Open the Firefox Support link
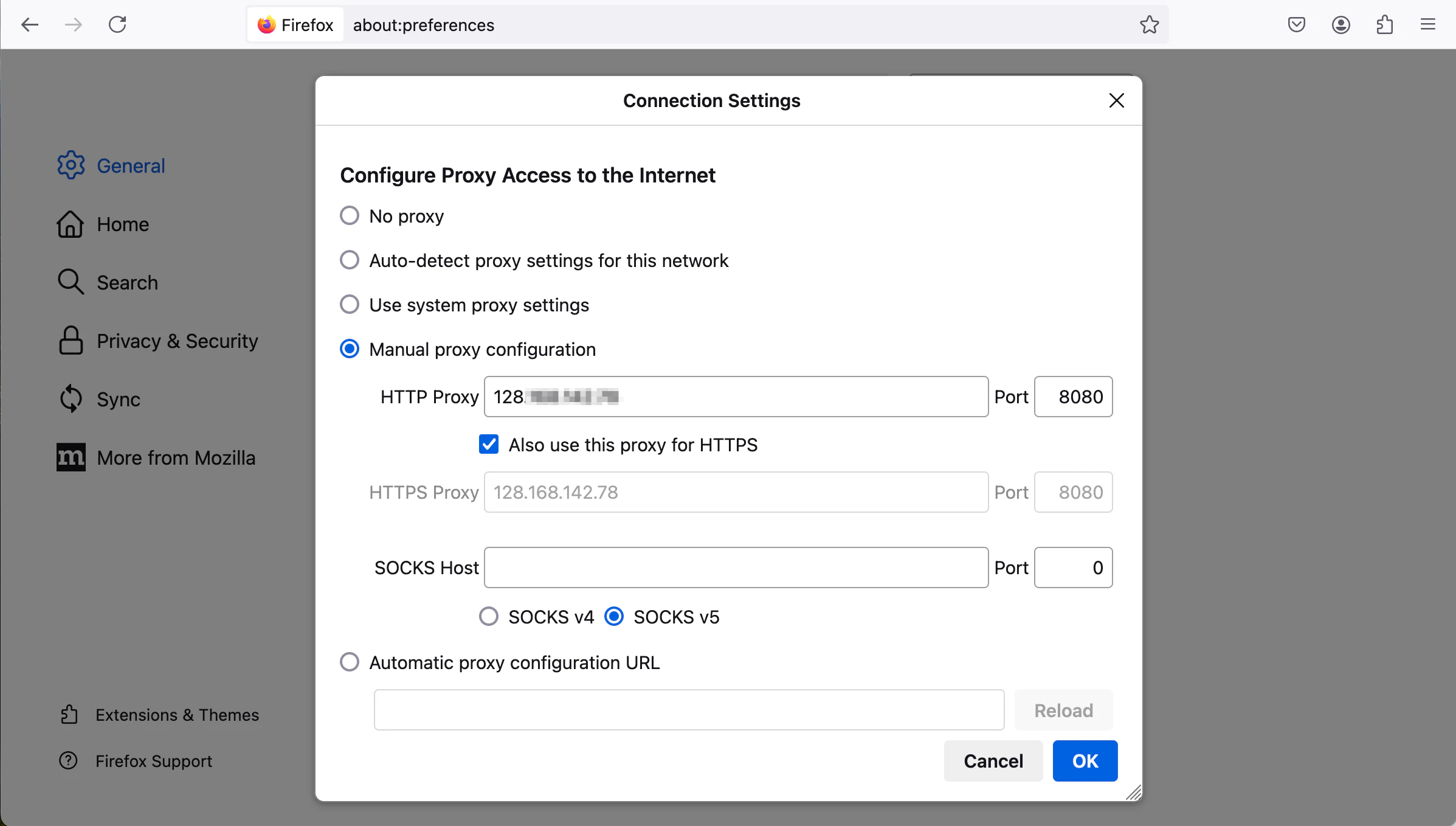Viewport: 1456px width, 826px height. coord(153,761)
